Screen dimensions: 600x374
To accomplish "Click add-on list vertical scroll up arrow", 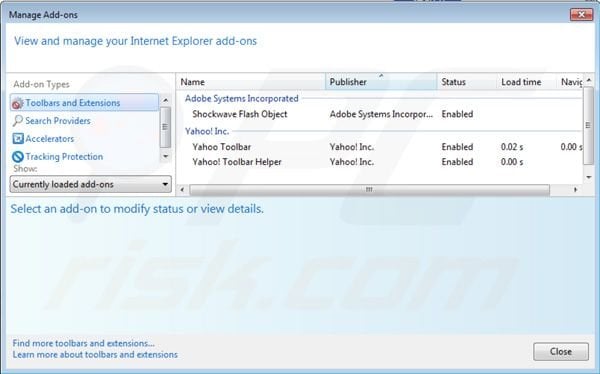I will pos(589,80).
